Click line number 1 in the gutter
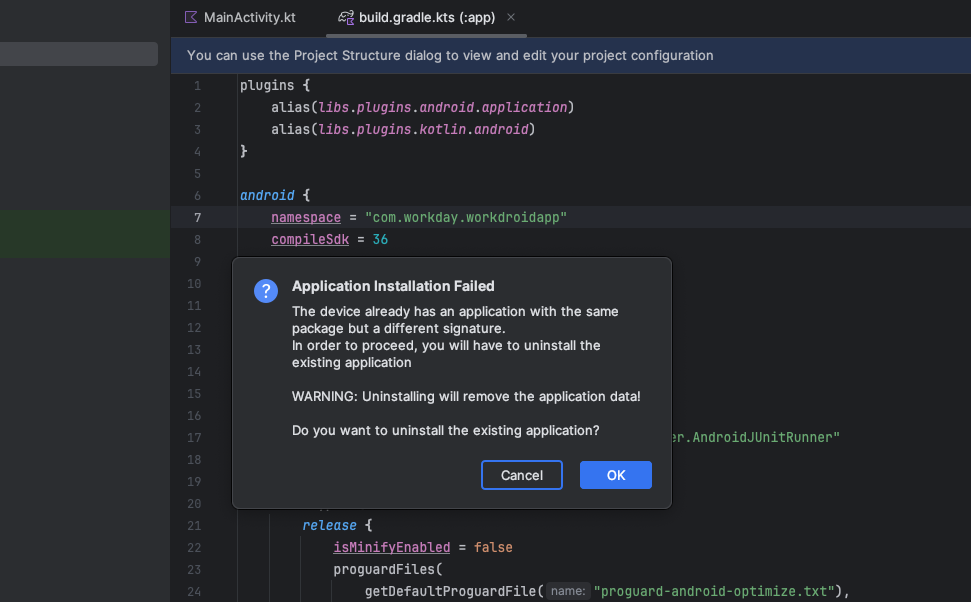The width and height of the screenshot is (971, 602). [x=197, y=85]
